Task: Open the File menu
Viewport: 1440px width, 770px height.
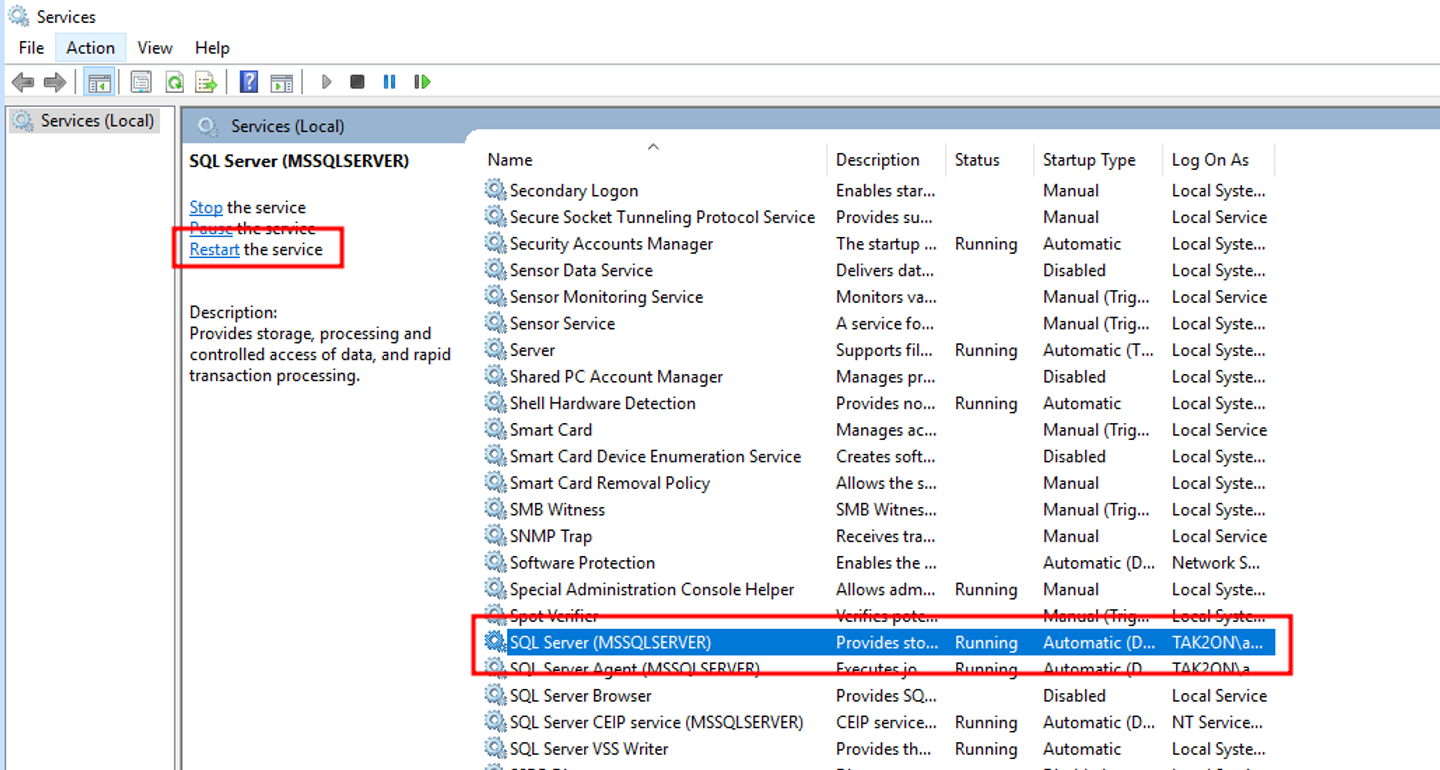Action: (x=31, y=48)
